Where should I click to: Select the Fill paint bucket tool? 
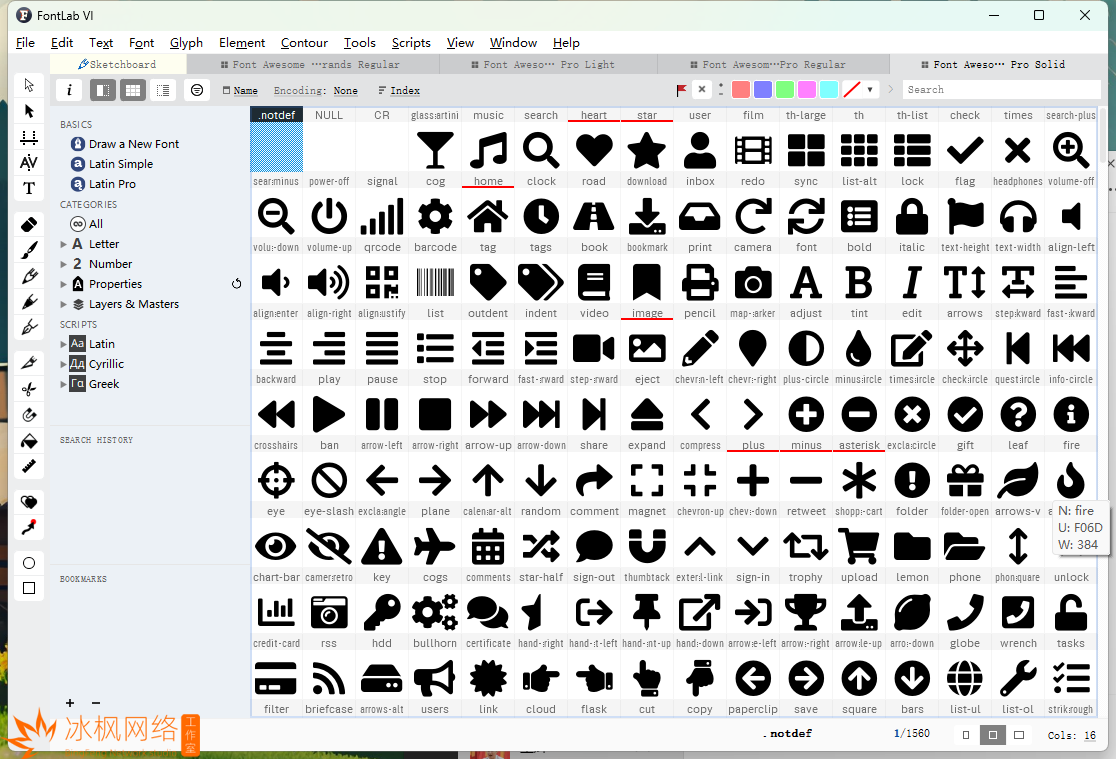pos(29,441)
